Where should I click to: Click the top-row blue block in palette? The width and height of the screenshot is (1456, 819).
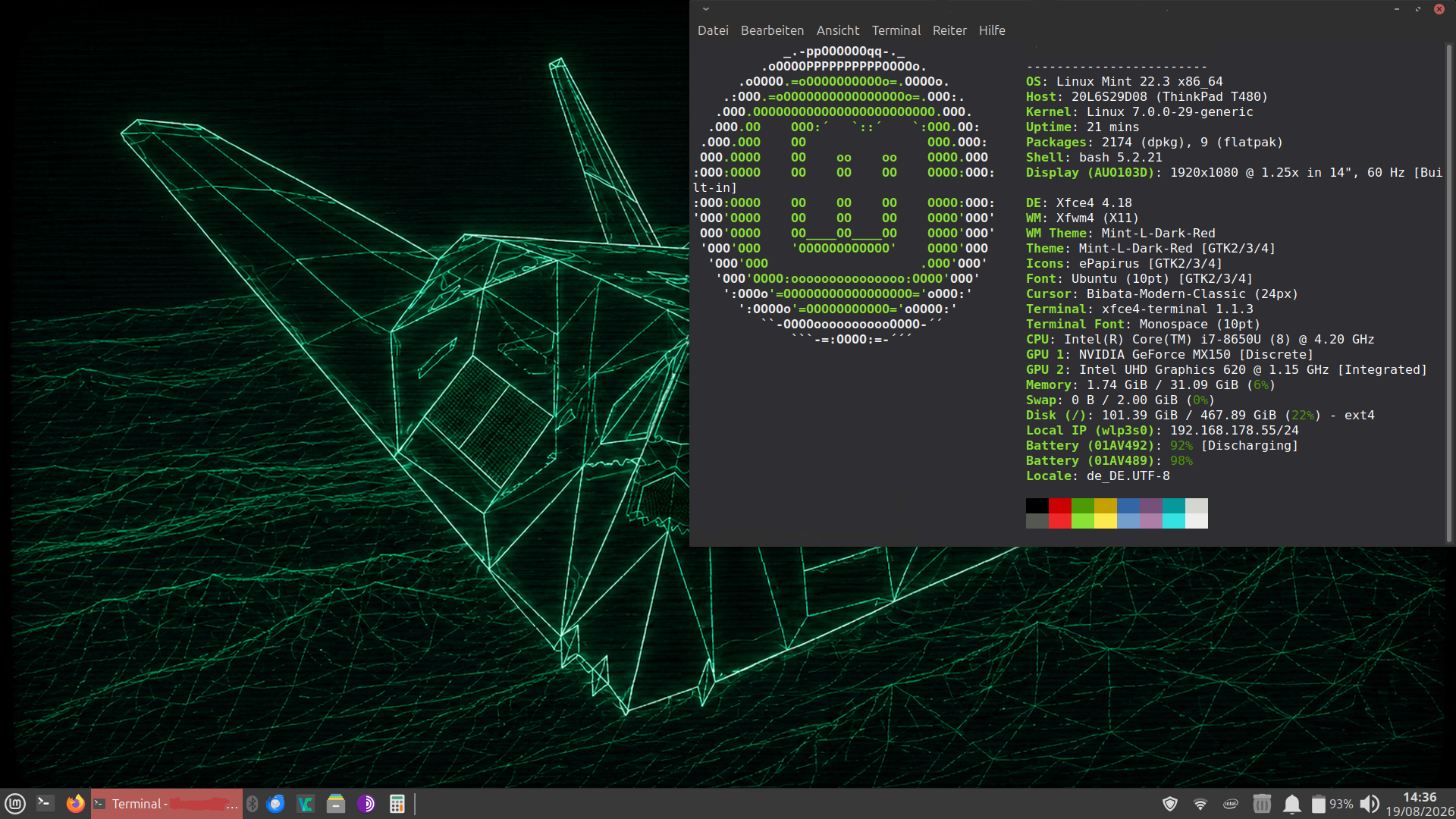pos(1128,506)
